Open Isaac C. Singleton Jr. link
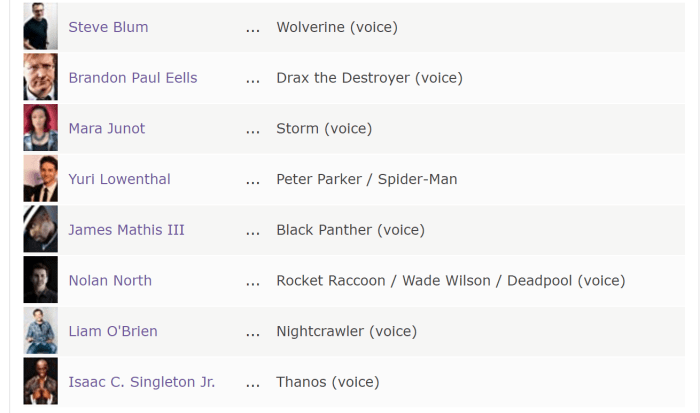700x413 pixels. tap(142, 382)
